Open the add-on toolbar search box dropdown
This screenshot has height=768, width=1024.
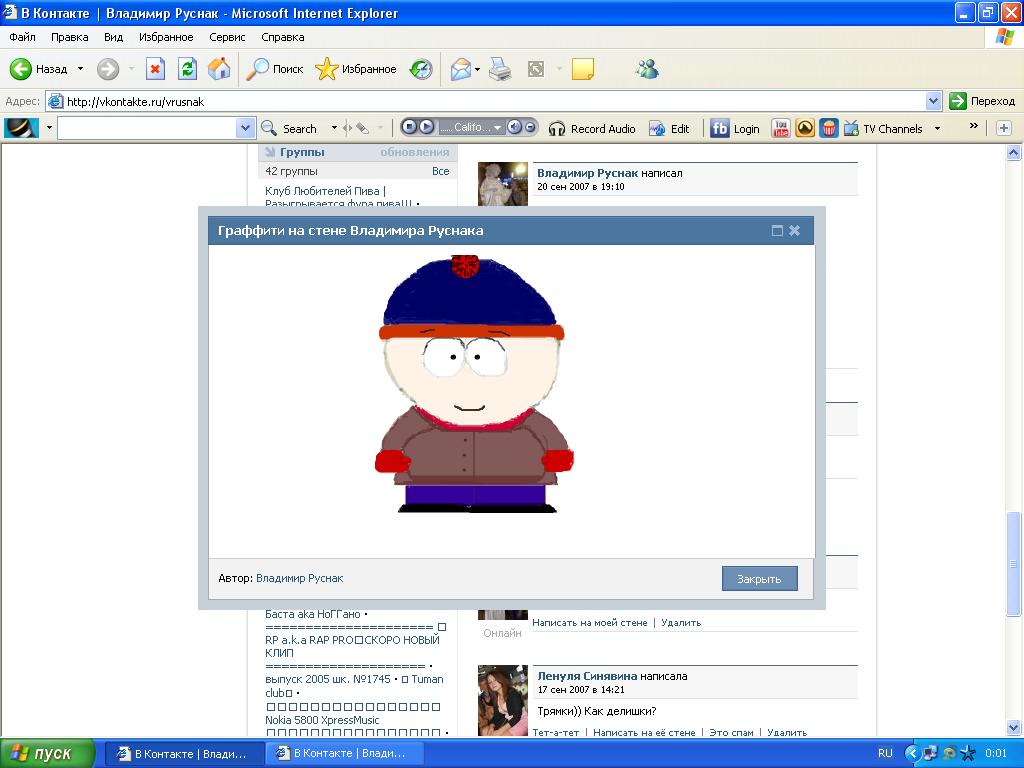click(245, 128)
